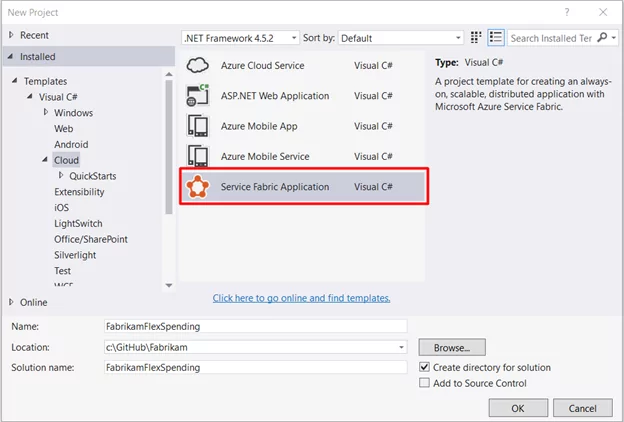Click the Recent section label
624x422 pixels.
[x=34, y=35]
